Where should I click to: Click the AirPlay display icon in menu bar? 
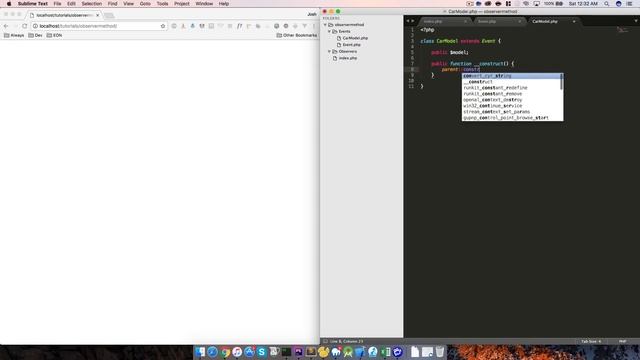click(536, 4)
